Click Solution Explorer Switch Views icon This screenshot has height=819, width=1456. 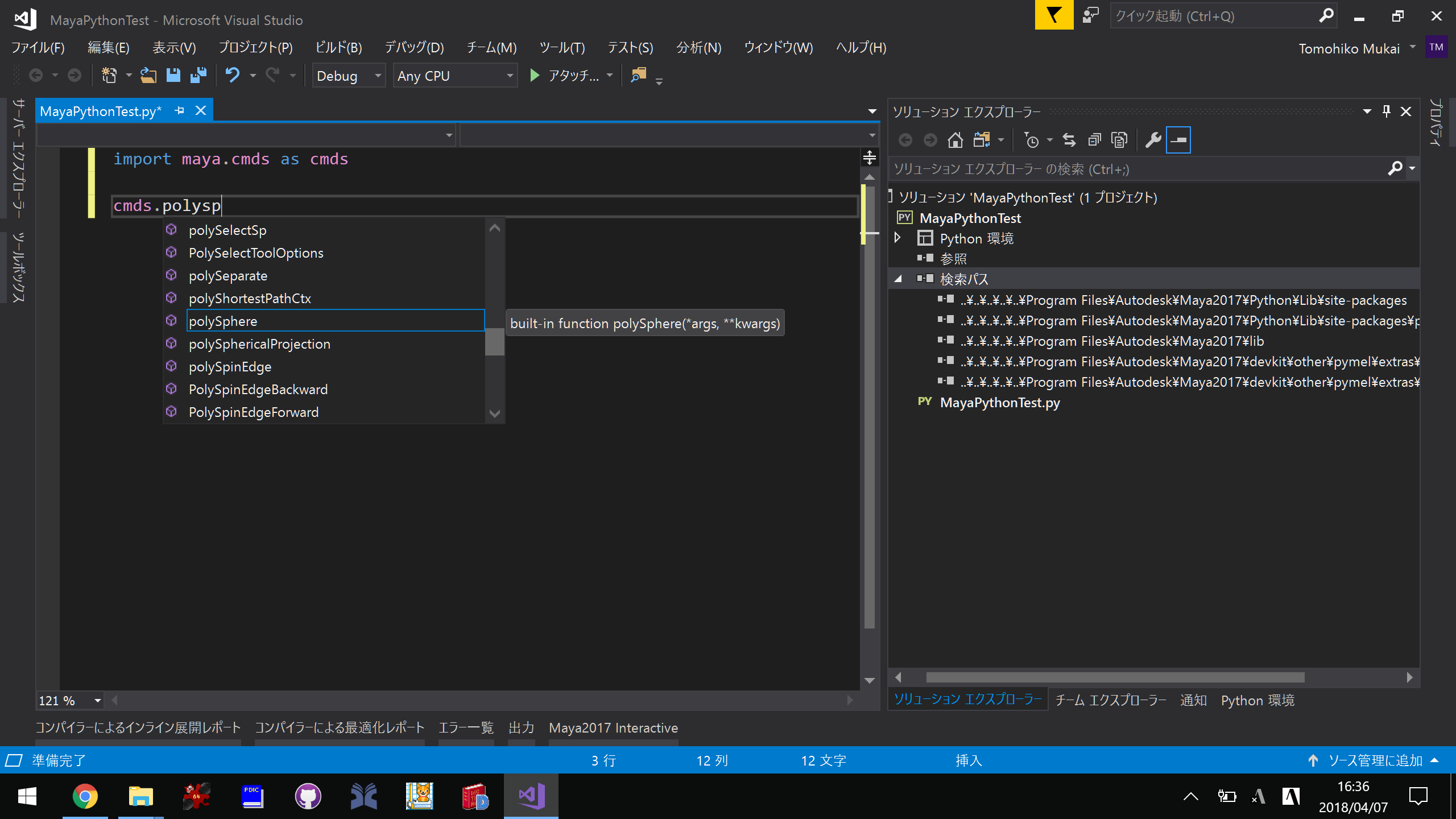(x=982, y=140)
